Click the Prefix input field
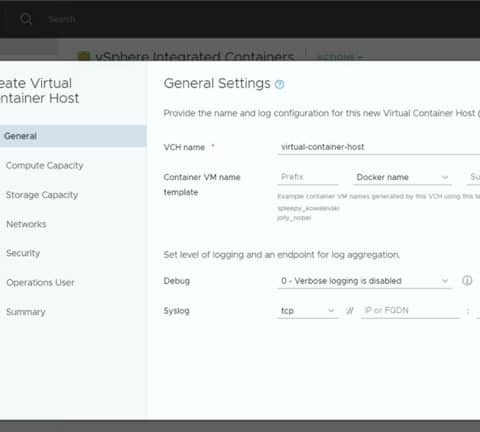 (x=308, y=177)
